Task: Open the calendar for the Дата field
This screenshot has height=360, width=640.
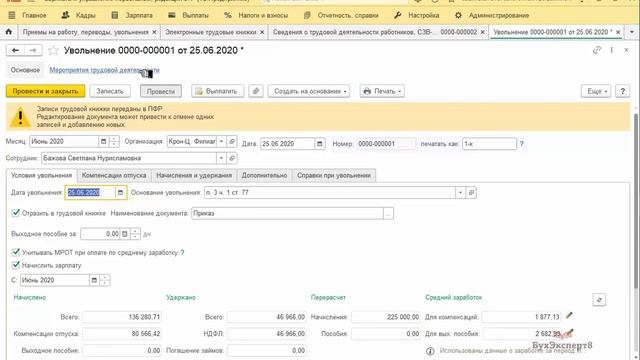Action: point(320,144)
